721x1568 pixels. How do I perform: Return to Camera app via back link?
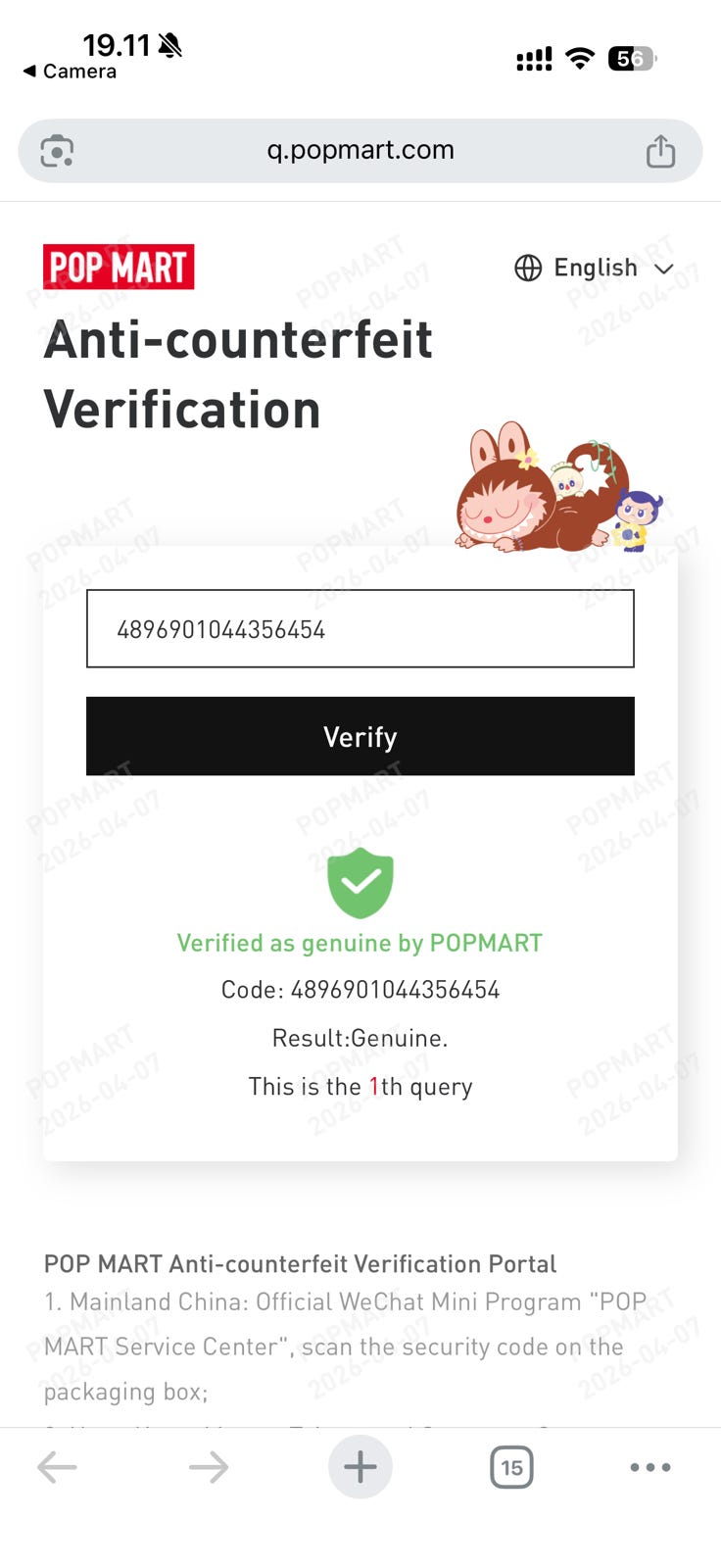coord(70,72)
